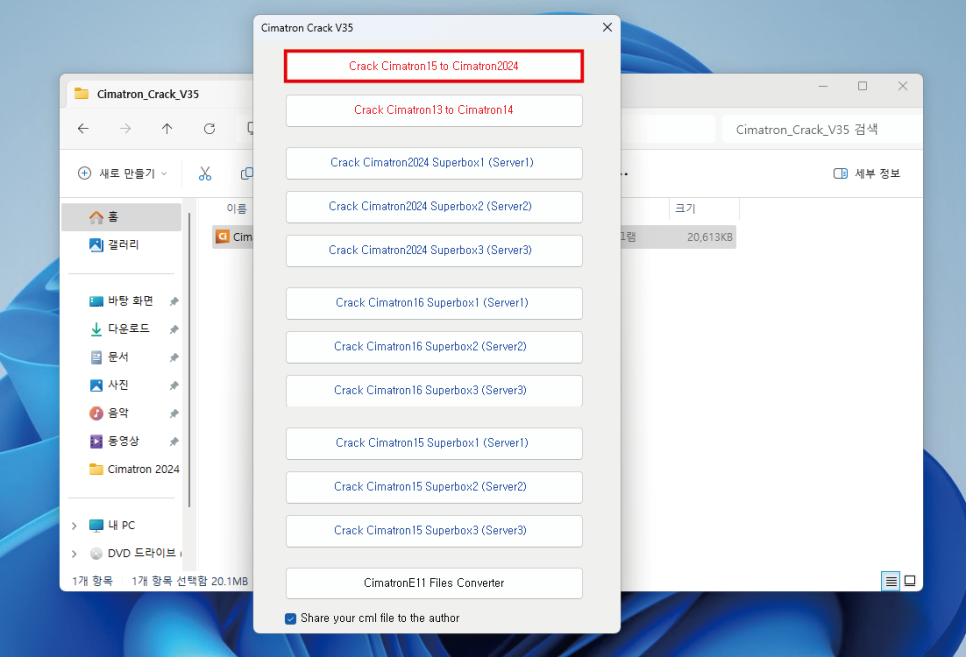The image size is (966, 657).
Task: Expand DVD 드라이브 tree node
Action: [x=74, y=553]
